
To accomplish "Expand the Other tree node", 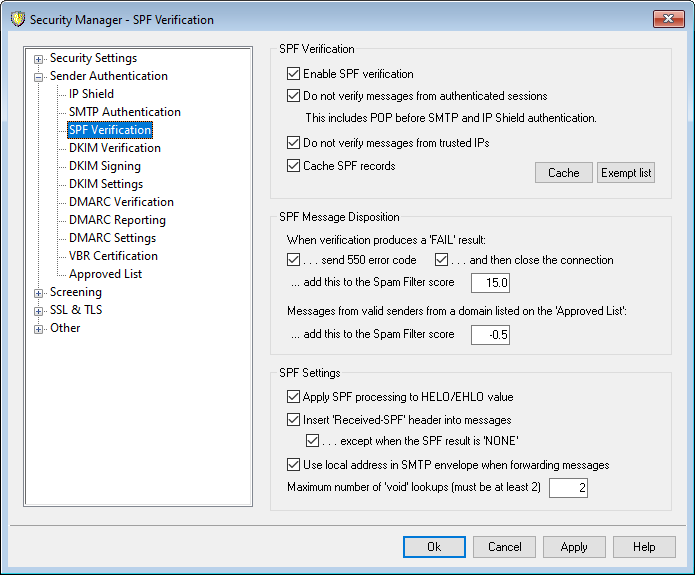I will [x=39, y=329].
